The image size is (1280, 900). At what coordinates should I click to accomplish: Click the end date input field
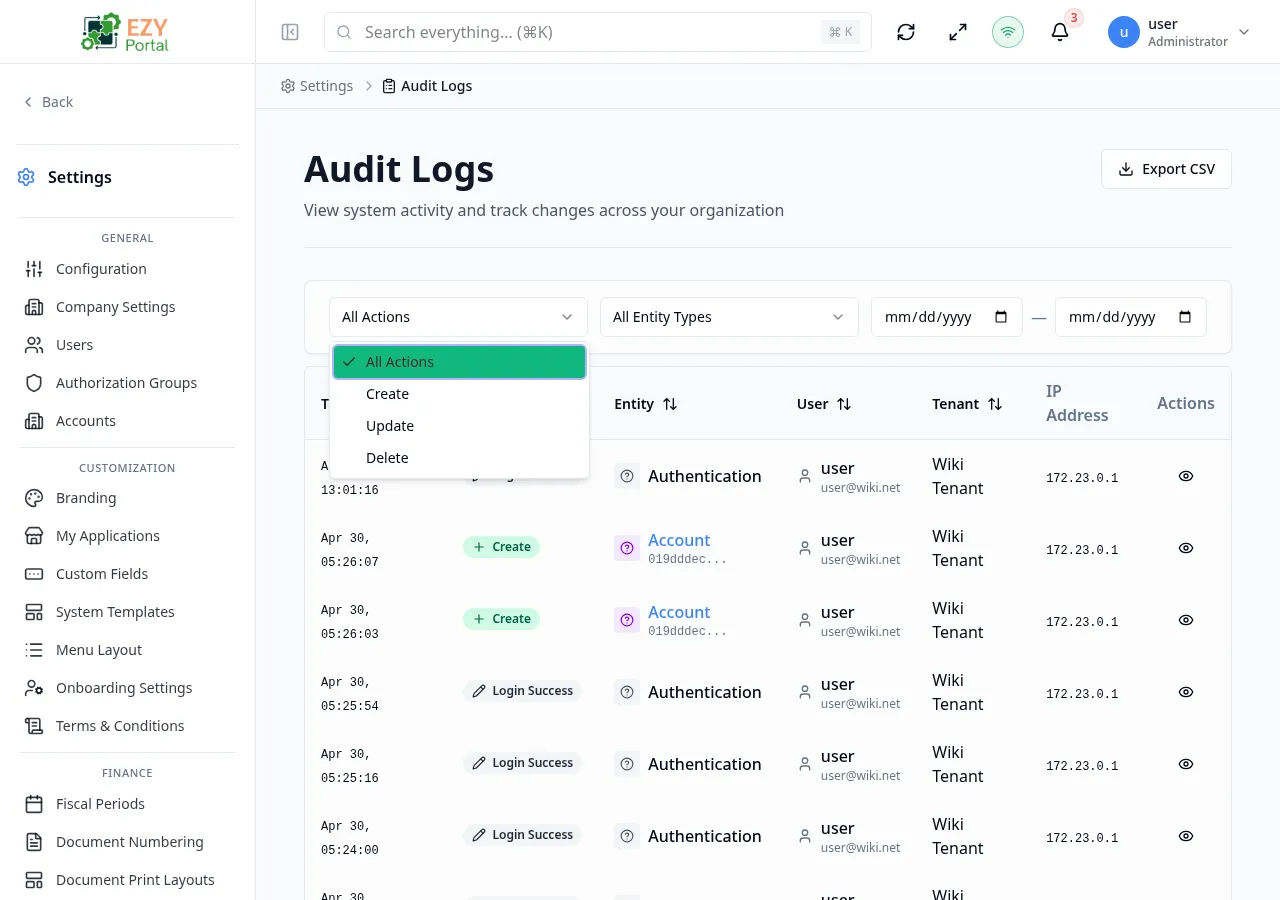tap(1130, 317)
